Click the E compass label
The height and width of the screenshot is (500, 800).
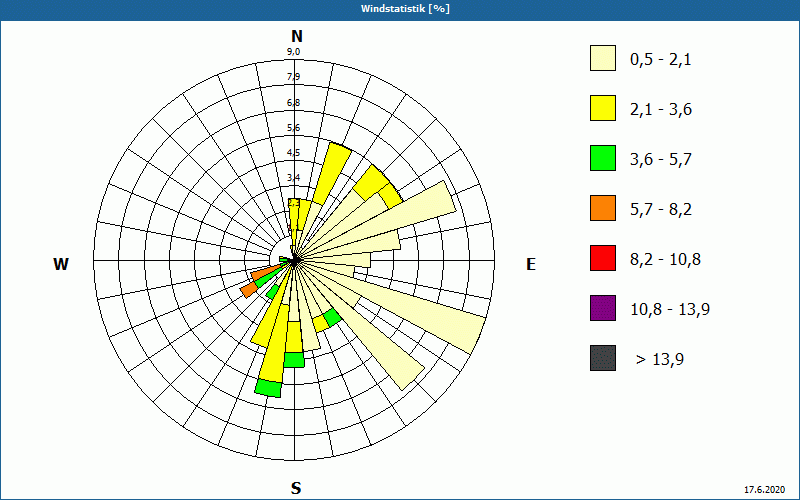coord(531,264)
